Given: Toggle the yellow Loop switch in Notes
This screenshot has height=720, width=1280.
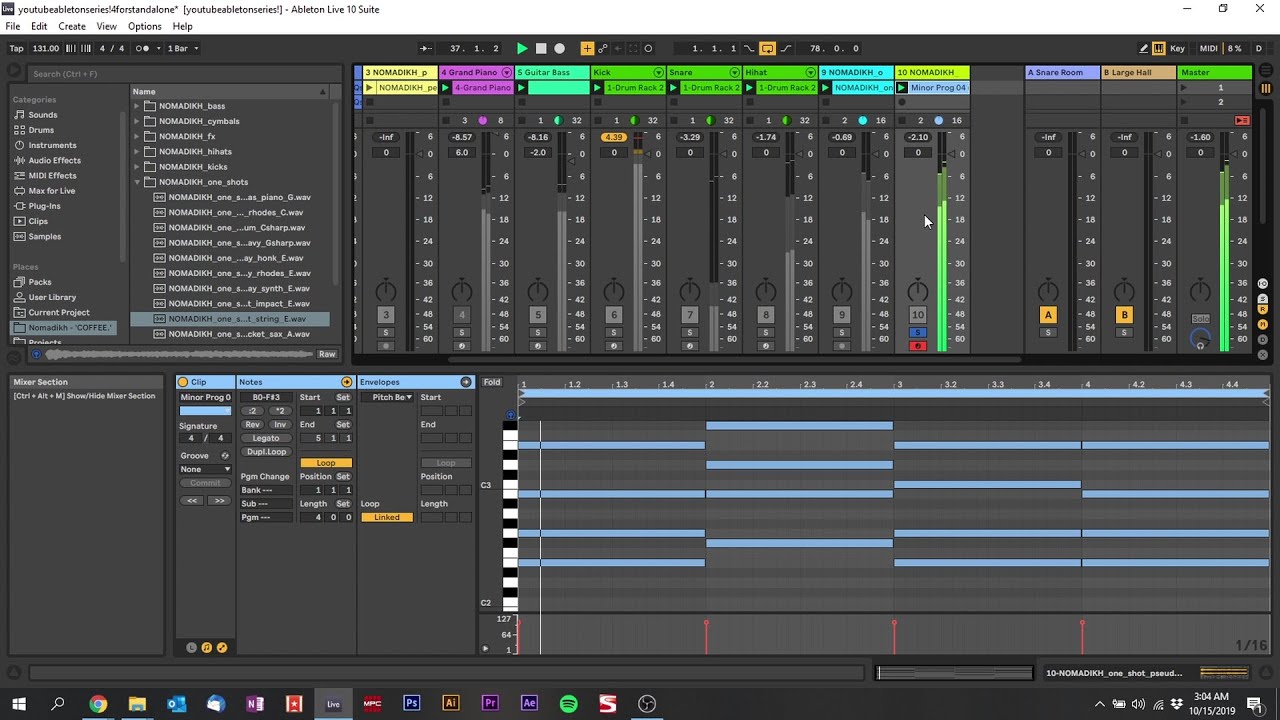Looking at the screenshot, I should 326,463.
